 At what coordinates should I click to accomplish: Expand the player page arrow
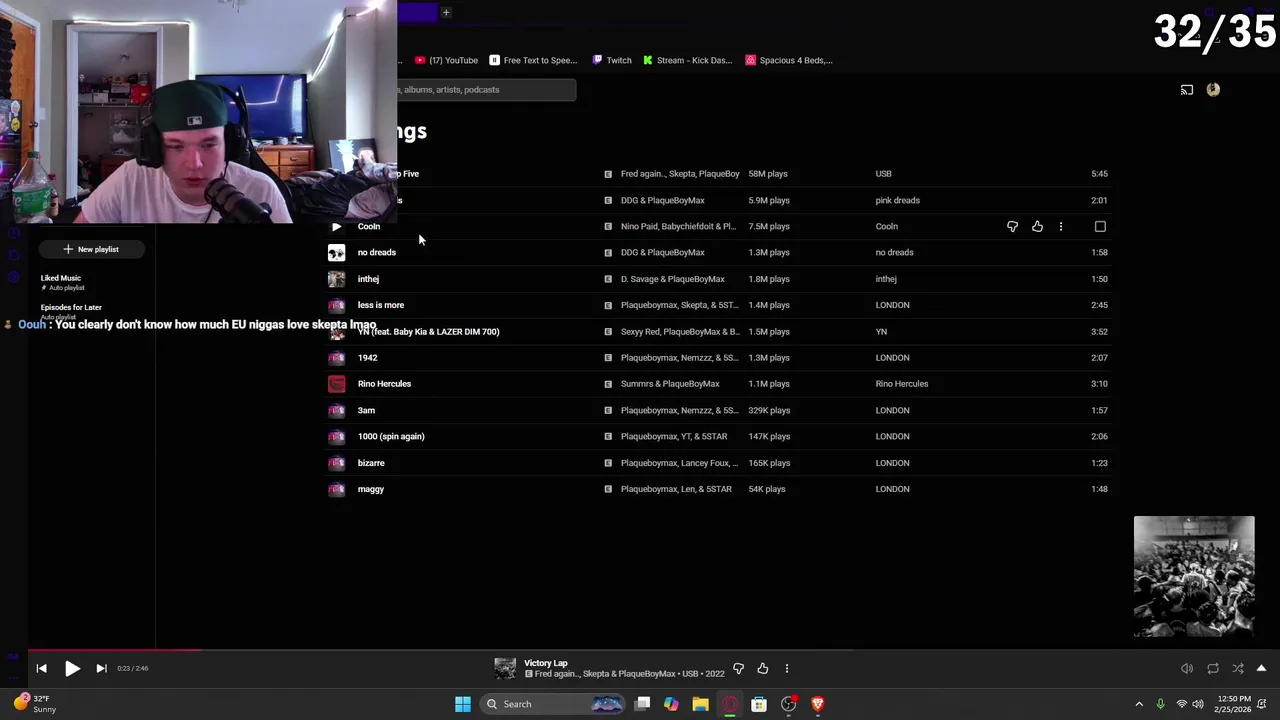point(1261,668)
